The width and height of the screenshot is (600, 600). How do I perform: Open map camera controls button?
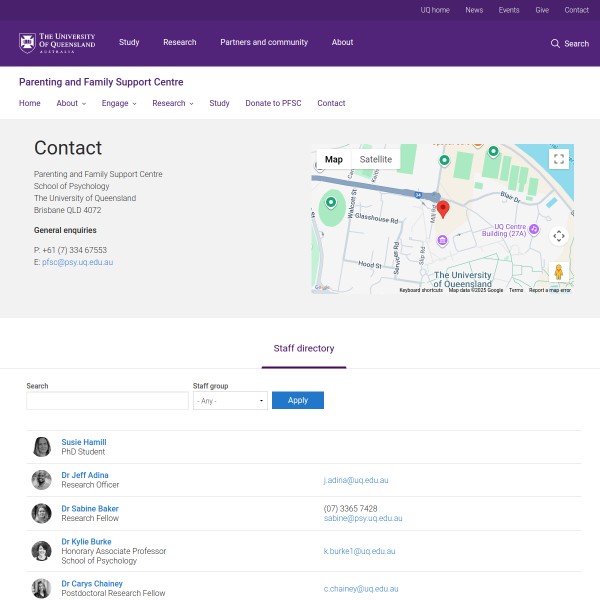(x=559, y=236)
